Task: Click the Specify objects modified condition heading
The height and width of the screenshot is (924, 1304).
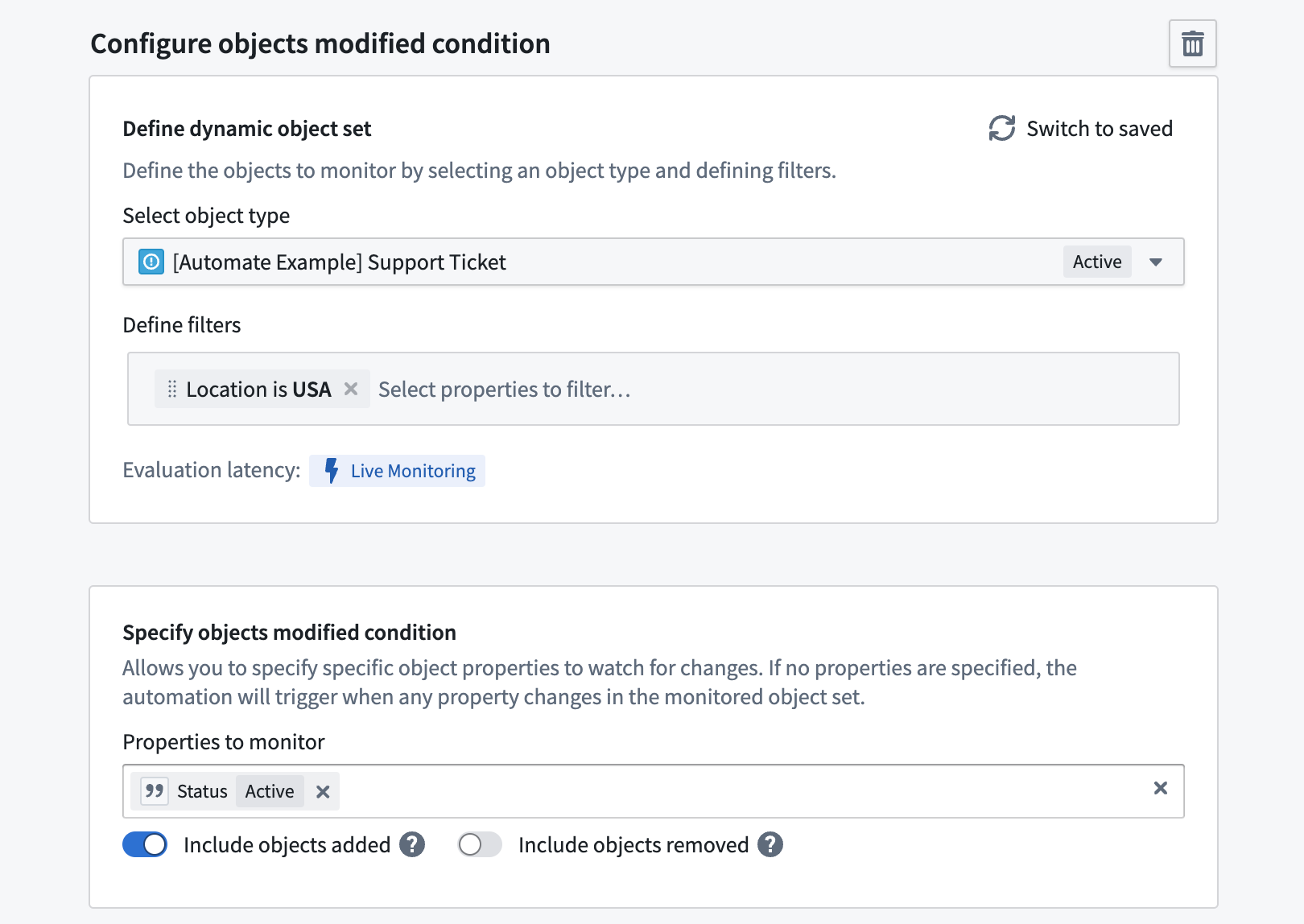Action: pyautogui.click(x=289, y=632)
